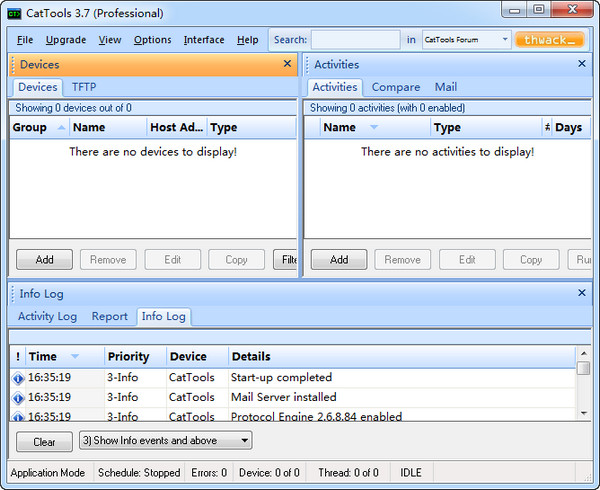
Task: Click the CatTools title bar app icon
Action: 16,13
